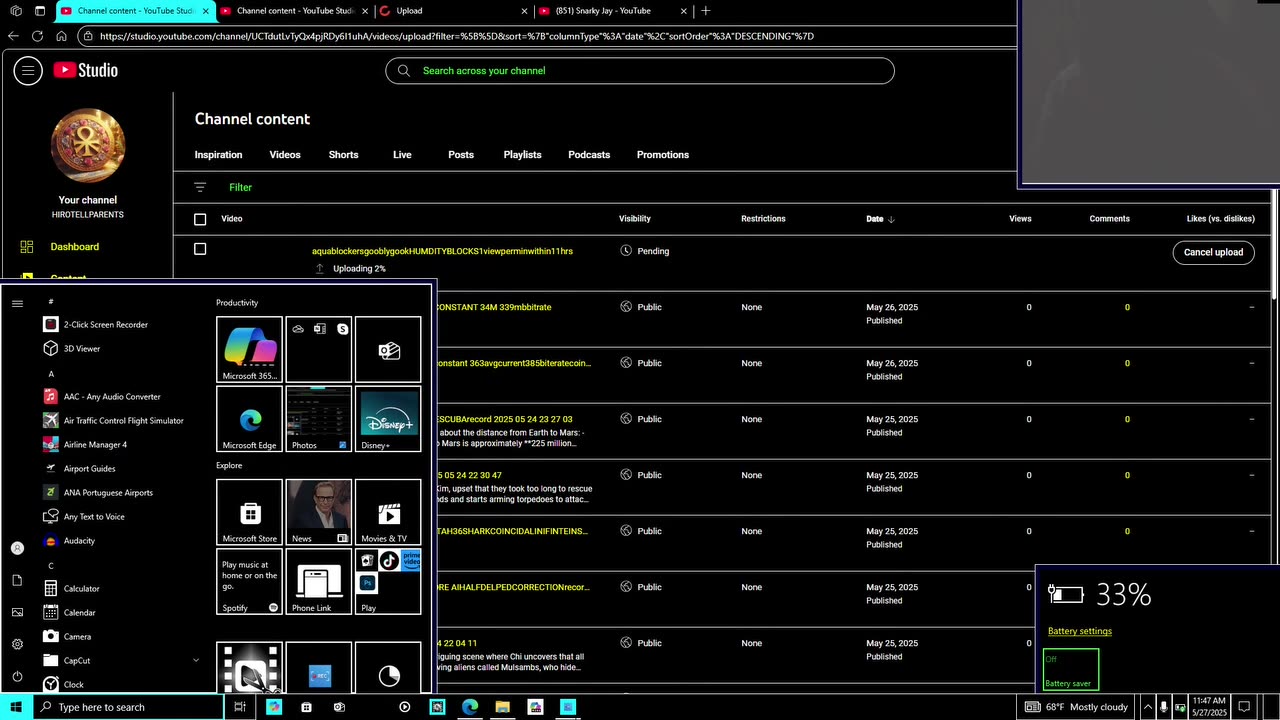Click the channel avatar image

[88, 146]
